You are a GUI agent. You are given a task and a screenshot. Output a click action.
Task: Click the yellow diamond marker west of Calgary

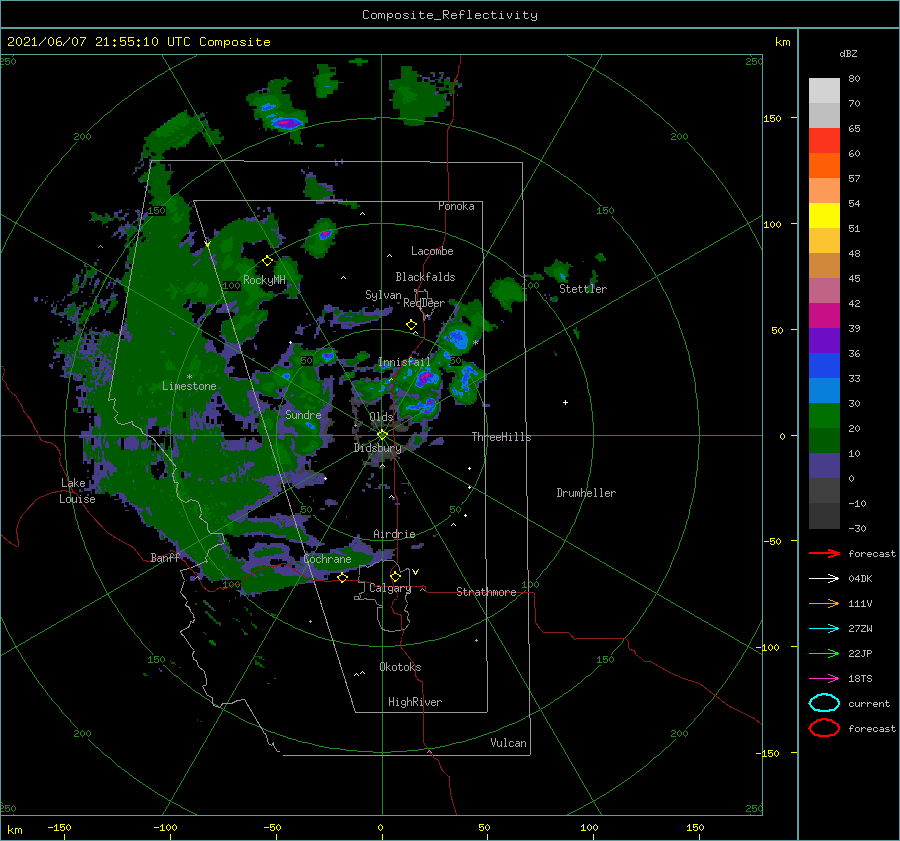click(342, 577)
